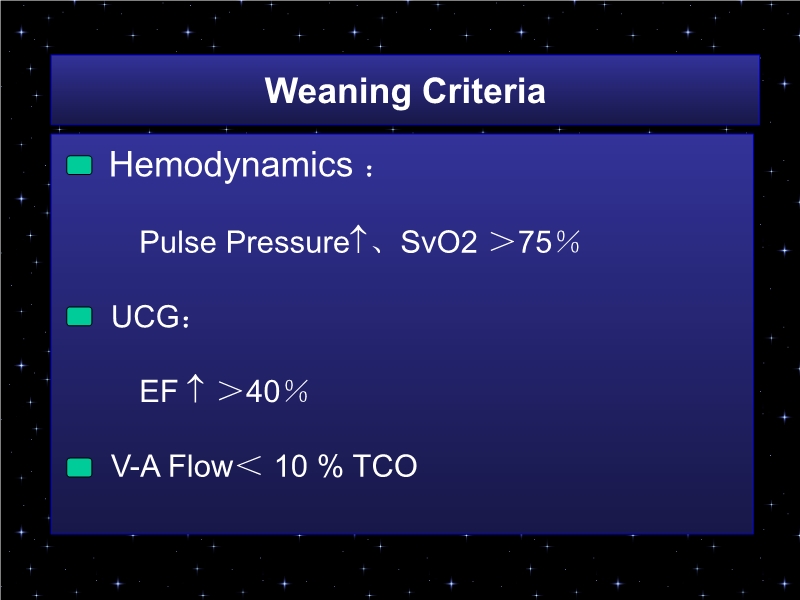Viewport: 800px width, 600px height.
Task: Click the less-than symbol after V-A Flow
Action: tap(248, 468)
